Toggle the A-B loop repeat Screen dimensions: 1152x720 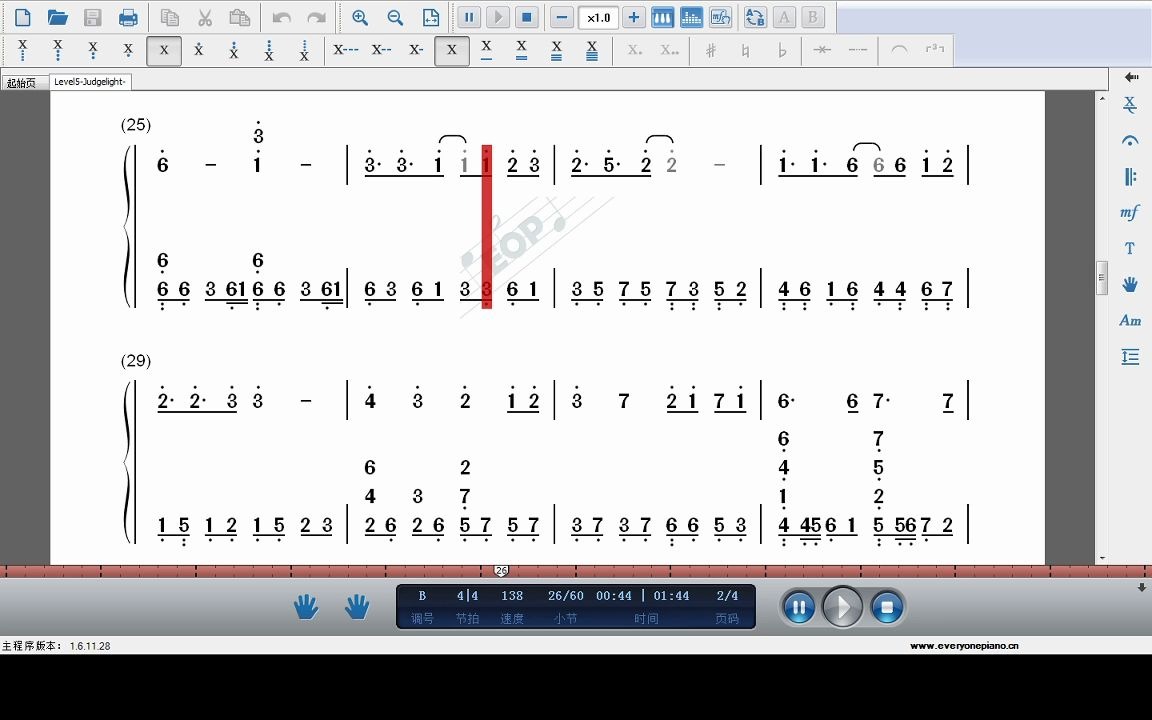(x=755, y=17)
